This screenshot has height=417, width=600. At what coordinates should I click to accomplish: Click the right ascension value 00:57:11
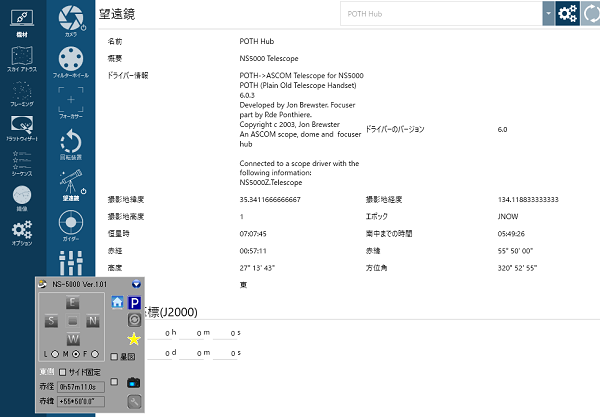(253, 251)
